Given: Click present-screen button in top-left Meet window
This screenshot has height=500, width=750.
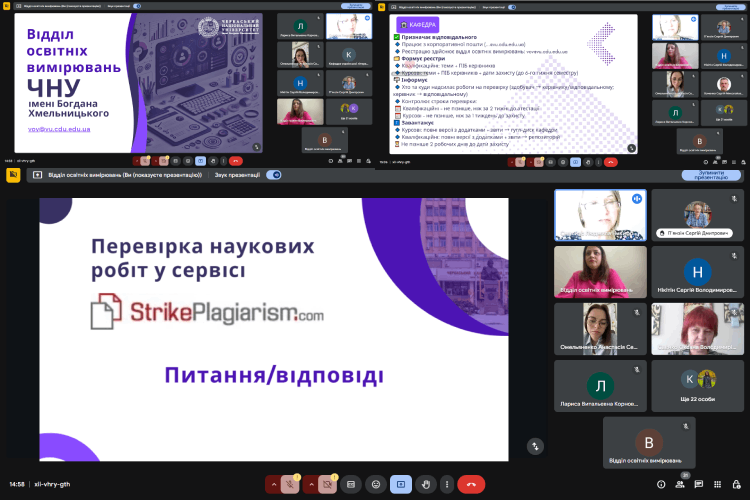Looking at the screenshot, I should [200, 161].
